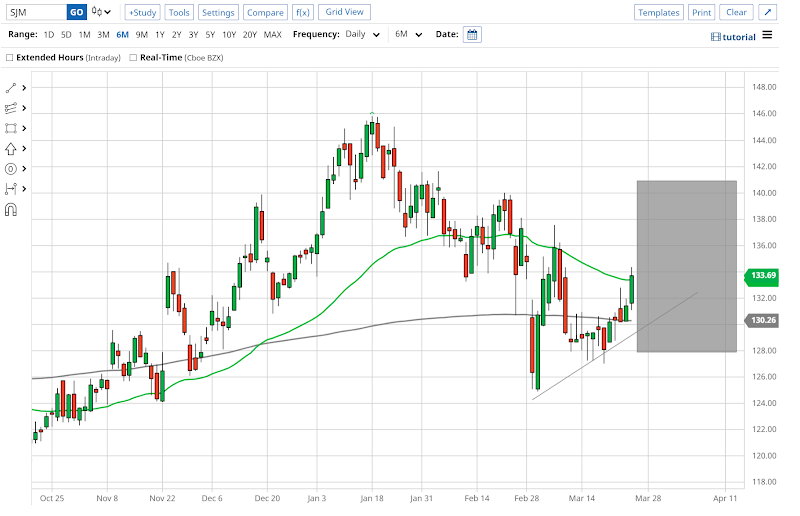The height and width of the screenshot is (516, 800).
Task: Click the SJM symbol input field
Action: (35, 13)
